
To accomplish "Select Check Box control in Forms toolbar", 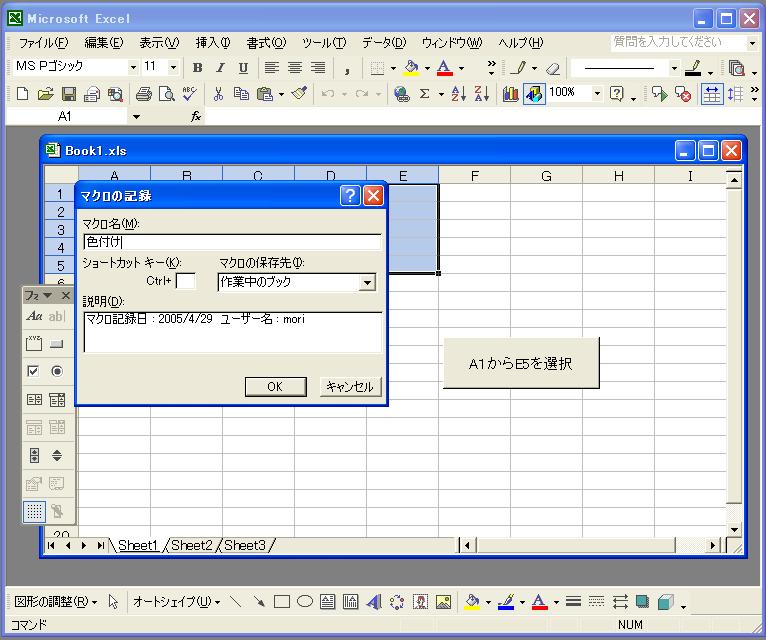I will [33, 371].
